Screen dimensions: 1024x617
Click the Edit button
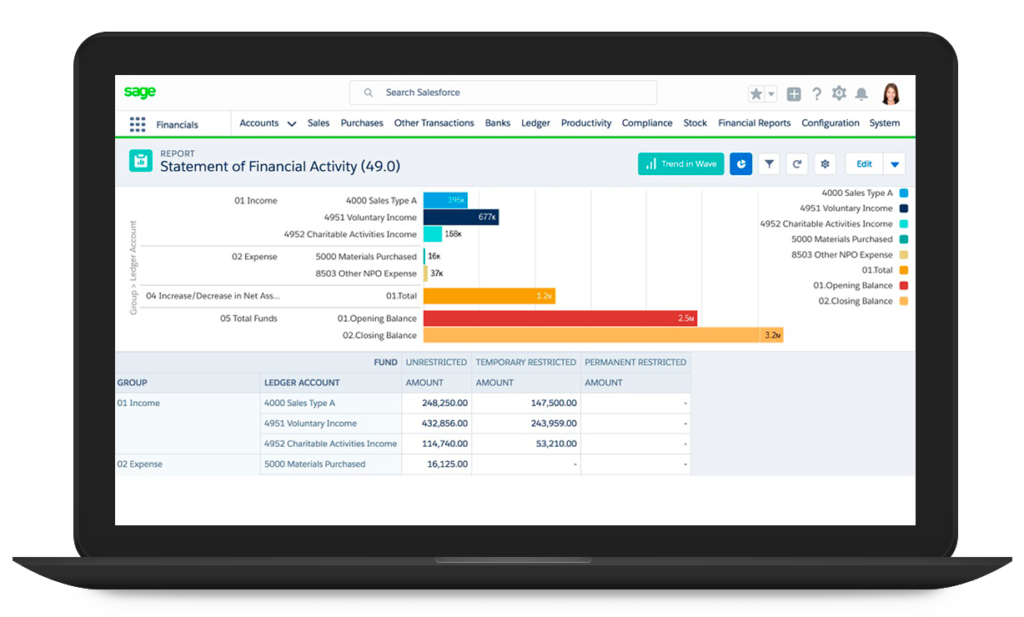pos(864,164)
